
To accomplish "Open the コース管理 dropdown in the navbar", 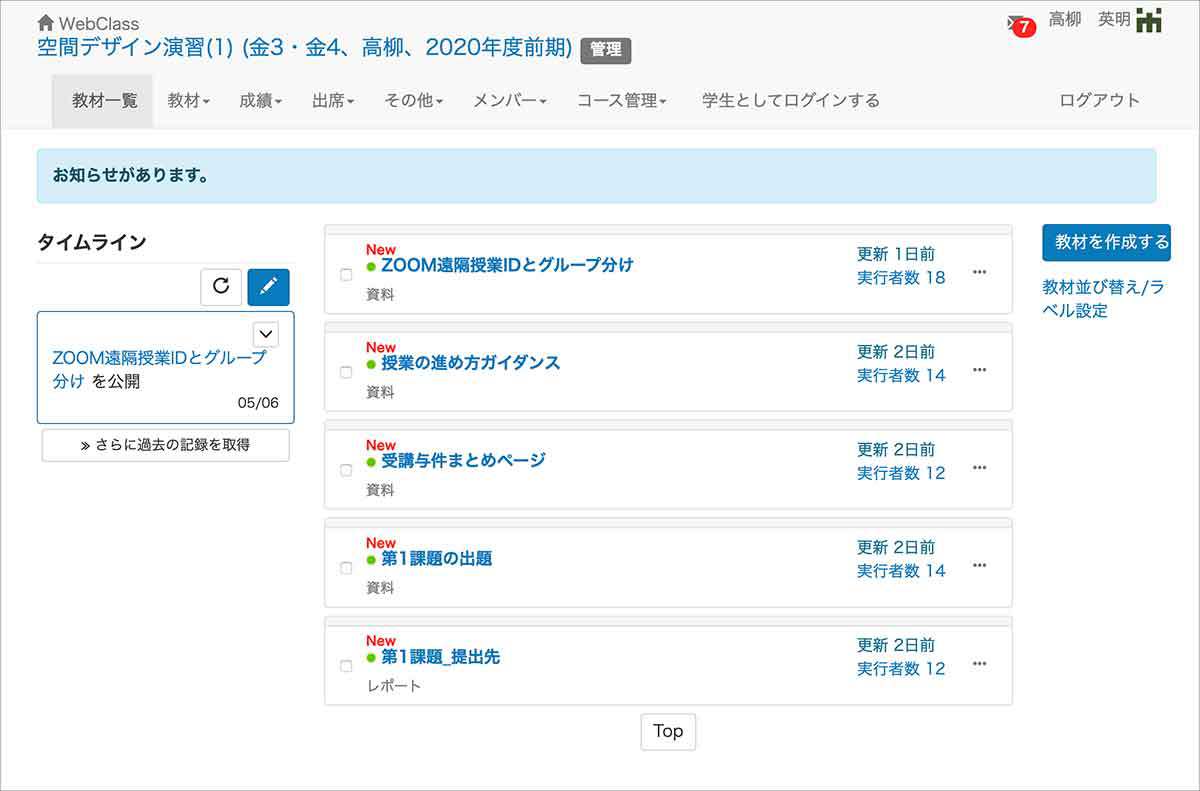I will coord(621,100).
